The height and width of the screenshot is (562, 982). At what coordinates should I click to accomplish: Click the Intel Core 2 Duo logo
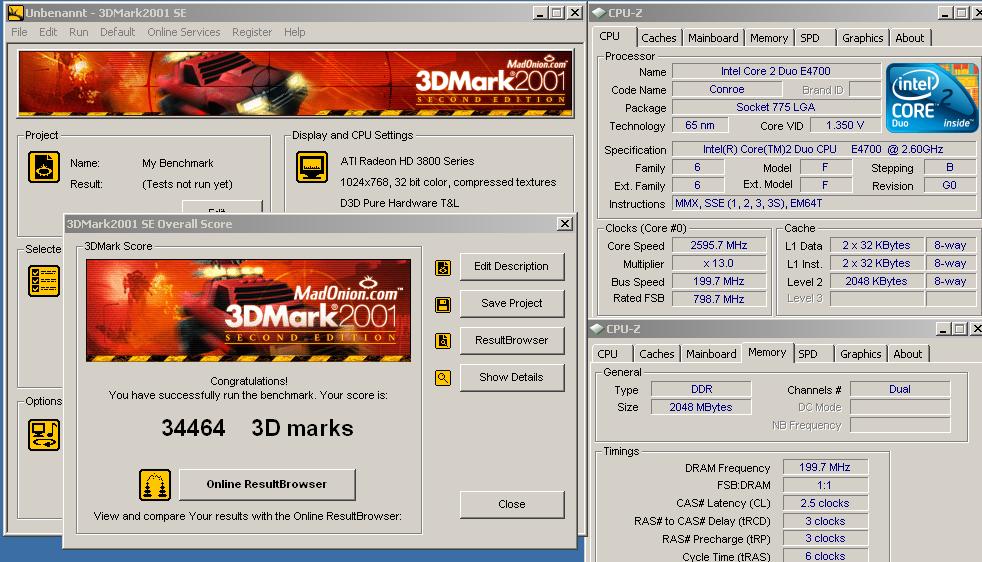pyautogui.click(x=932, y=97)
